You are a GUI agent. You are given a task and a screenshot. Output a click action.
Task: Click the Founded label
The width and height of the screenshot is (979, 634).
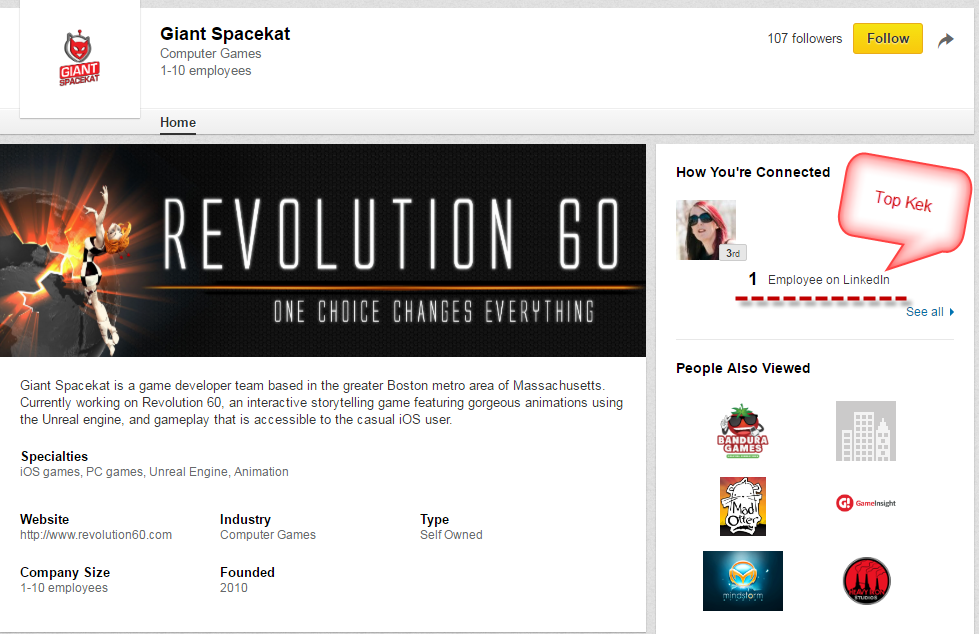247,572
